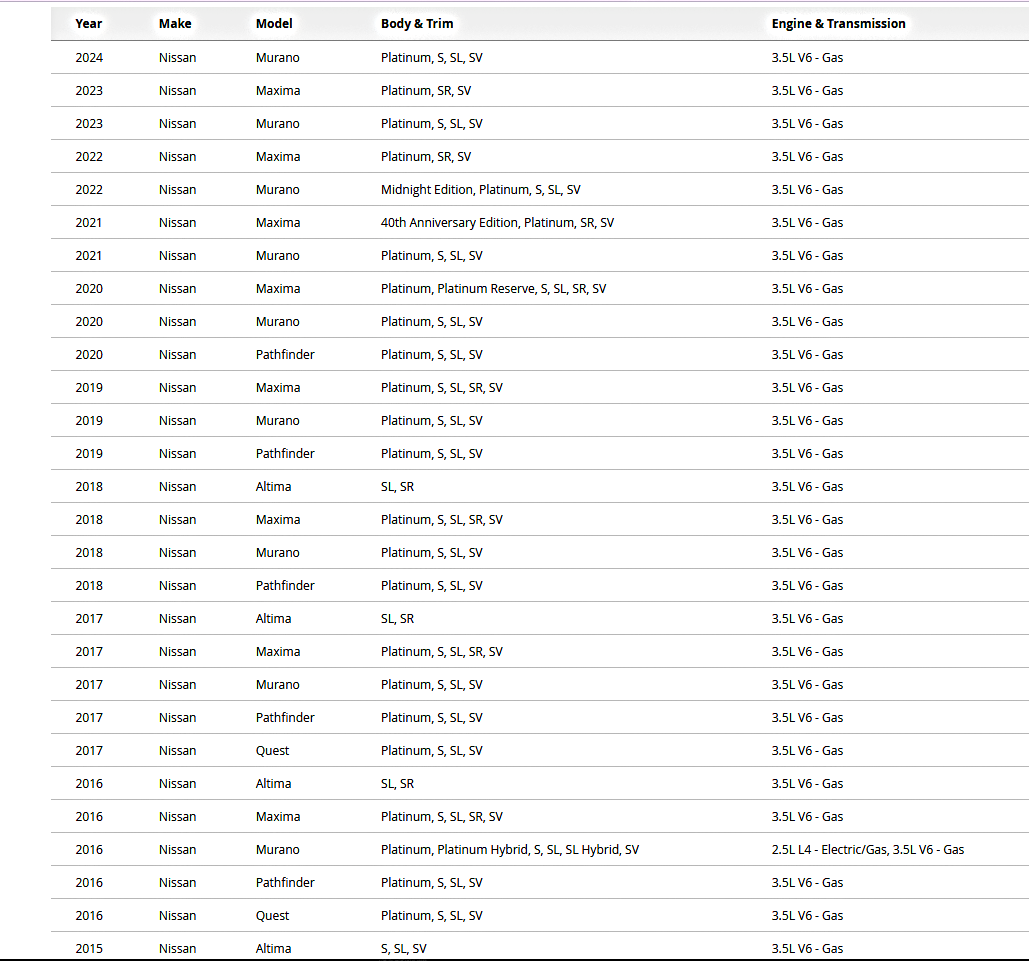Click 'S, SL, SV' trim for the 2015 Altima
This screenshot has height=961, width=1029.
point(404,949)
